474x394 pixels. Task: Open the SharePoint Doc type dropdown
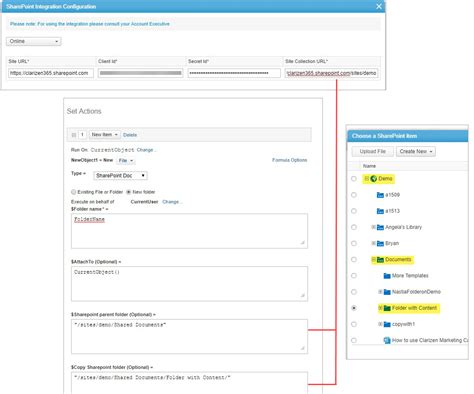coord(120,175)
